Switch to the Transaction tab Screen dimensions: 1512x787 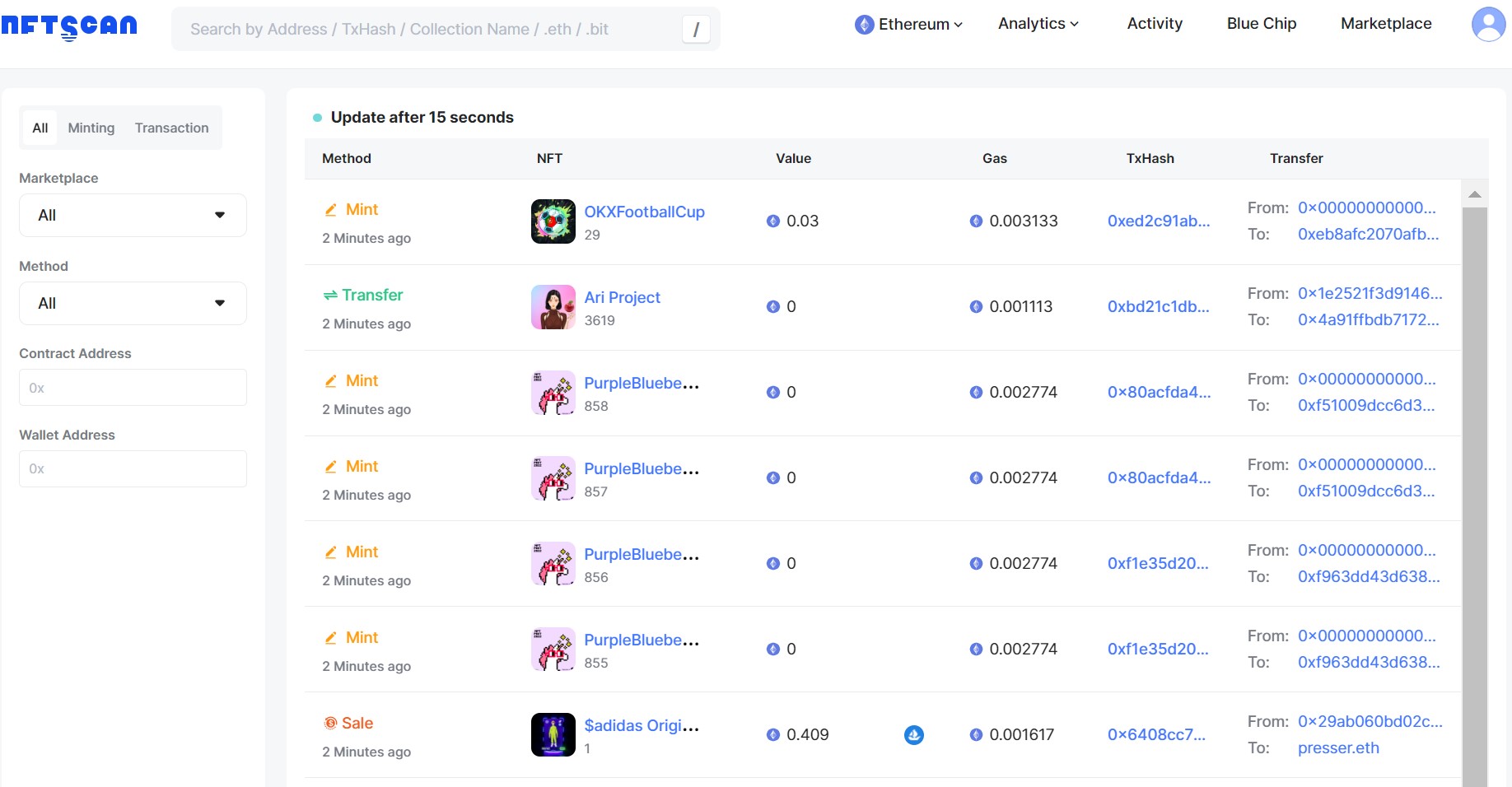[171, 128]
